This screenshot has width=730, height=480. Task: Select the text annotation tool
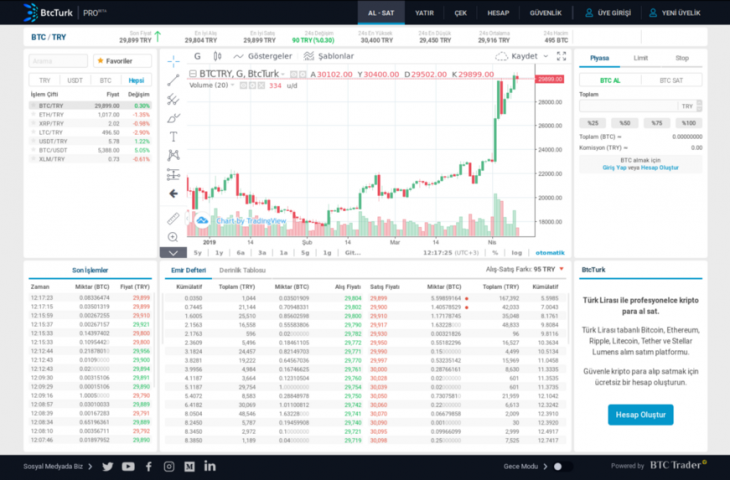173,137
